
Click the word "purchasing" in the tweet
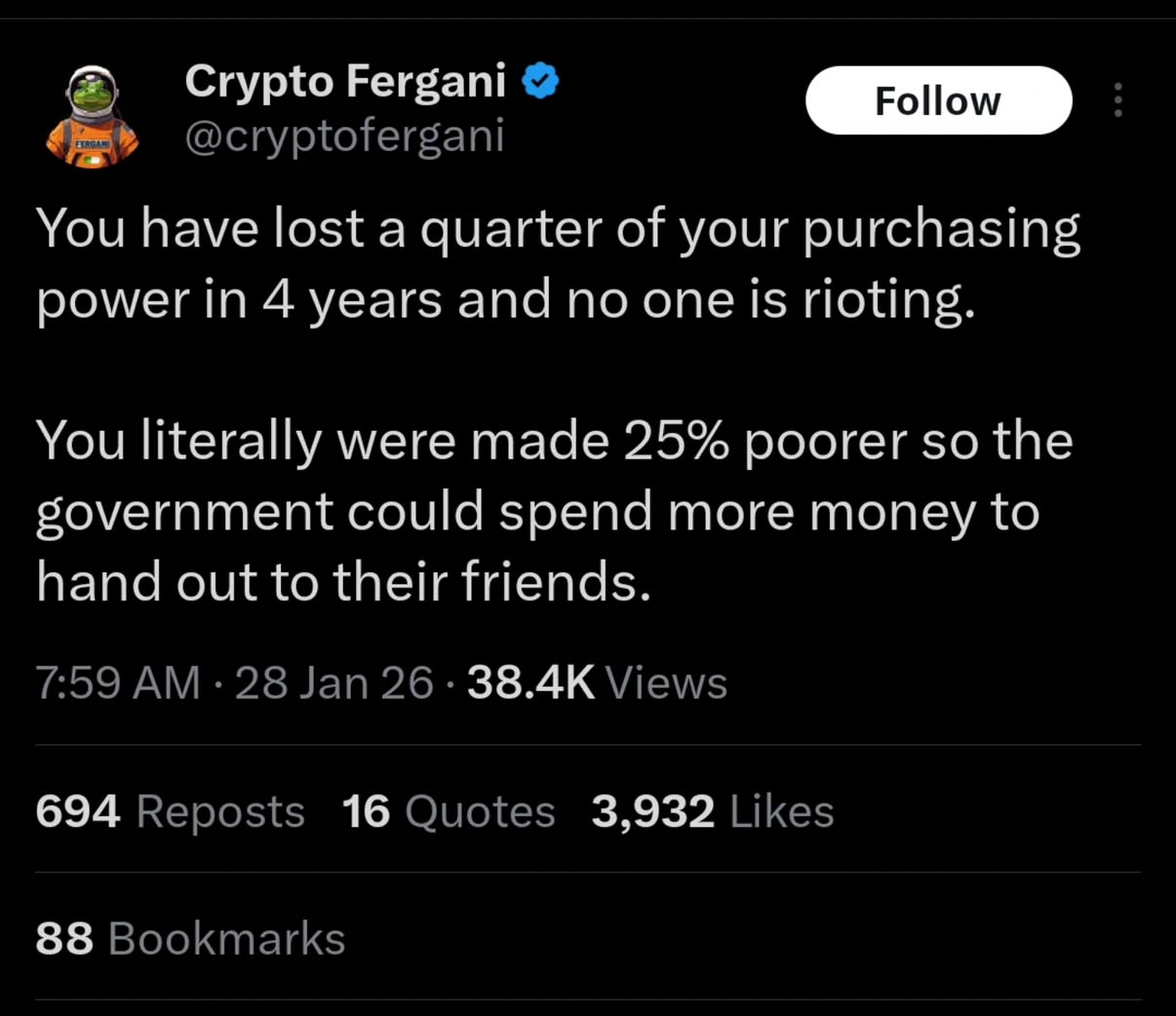coord(941,231)
